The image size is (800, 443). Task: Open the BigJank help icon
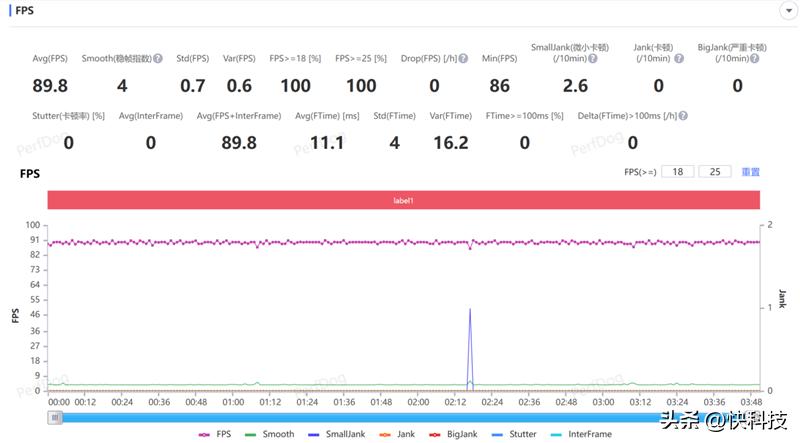755,59
